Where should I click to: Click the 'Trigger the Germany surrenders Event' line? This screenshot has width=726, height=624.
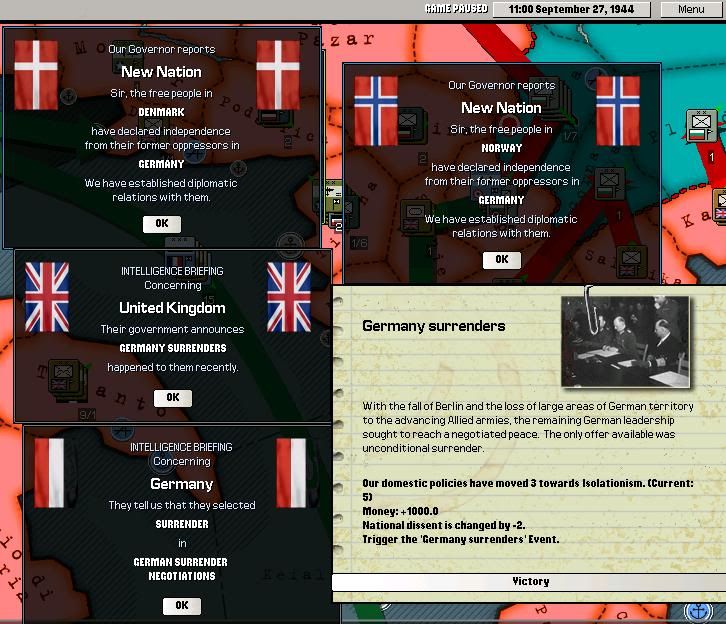pyautogui.click(x=461, y=539)
